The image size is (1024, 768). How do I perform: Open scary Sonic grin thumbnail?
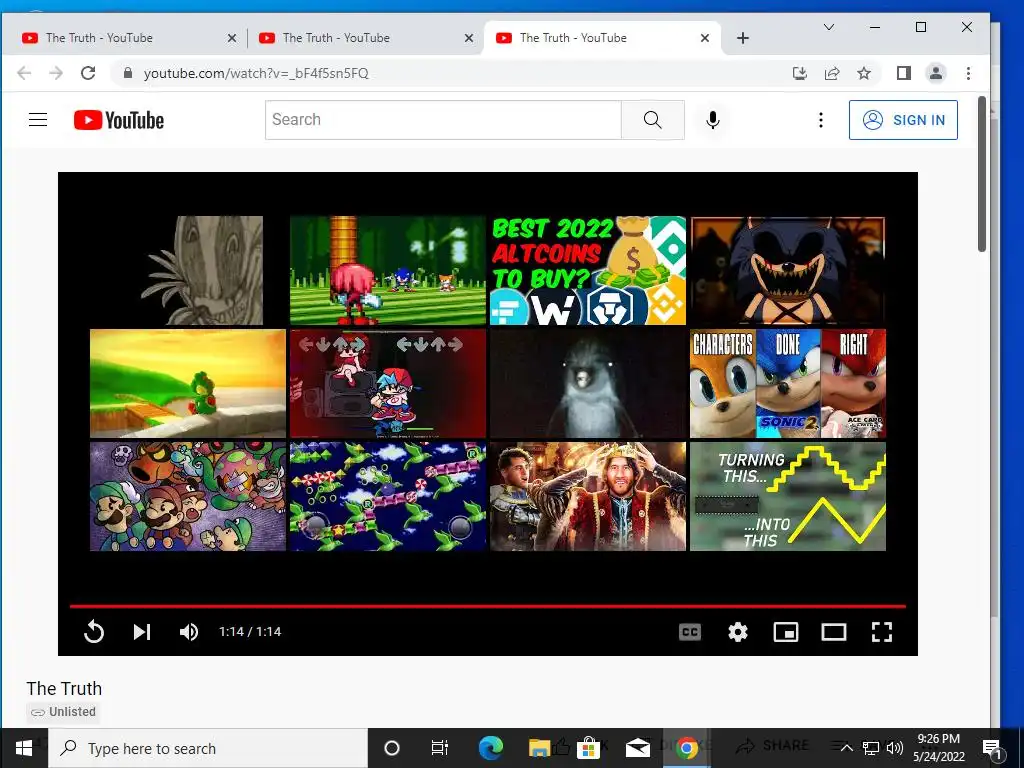coord(788,270)
